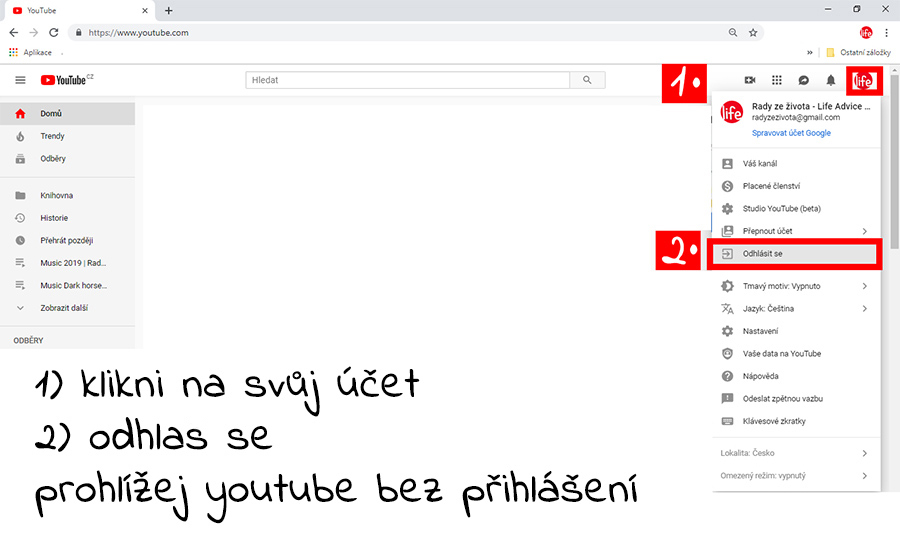The width and height of the screenshot is (900, 544).
Task: Select Odhlásit se menu entry
Action: tap(794, 254)
